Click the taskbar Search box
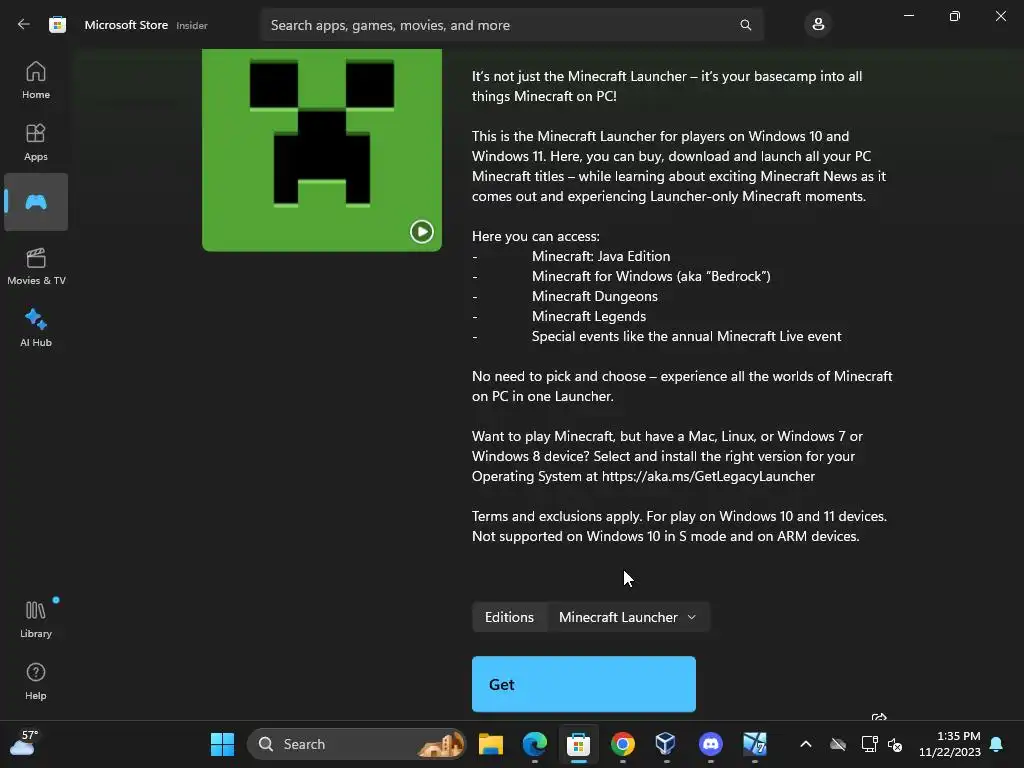 pos(357,744)
